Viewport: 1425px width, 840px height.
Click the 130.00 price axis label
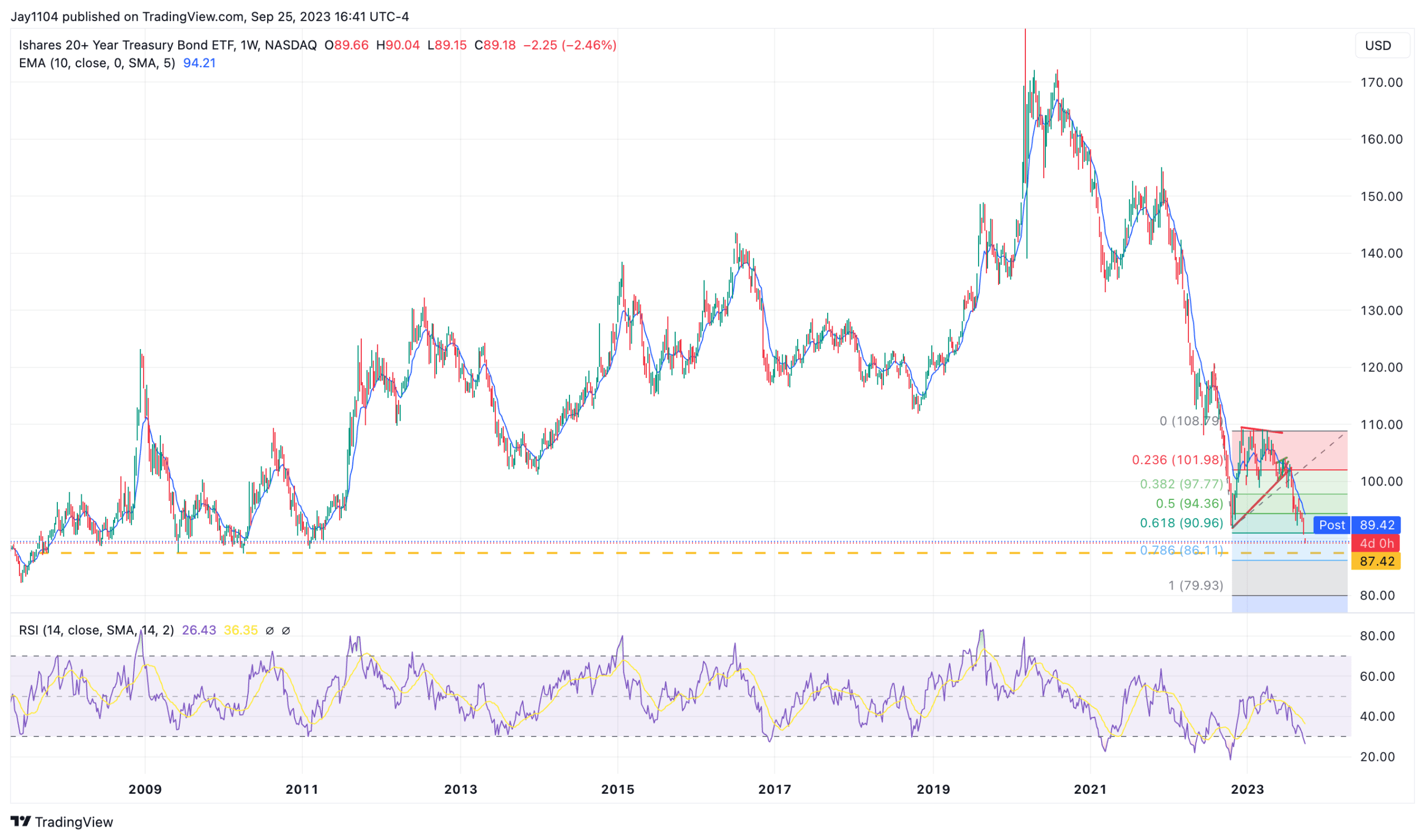pos(1381,310)
